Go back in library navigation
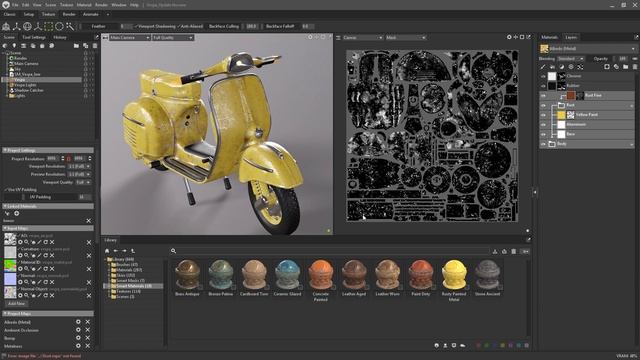 click(x=116, y=251)
